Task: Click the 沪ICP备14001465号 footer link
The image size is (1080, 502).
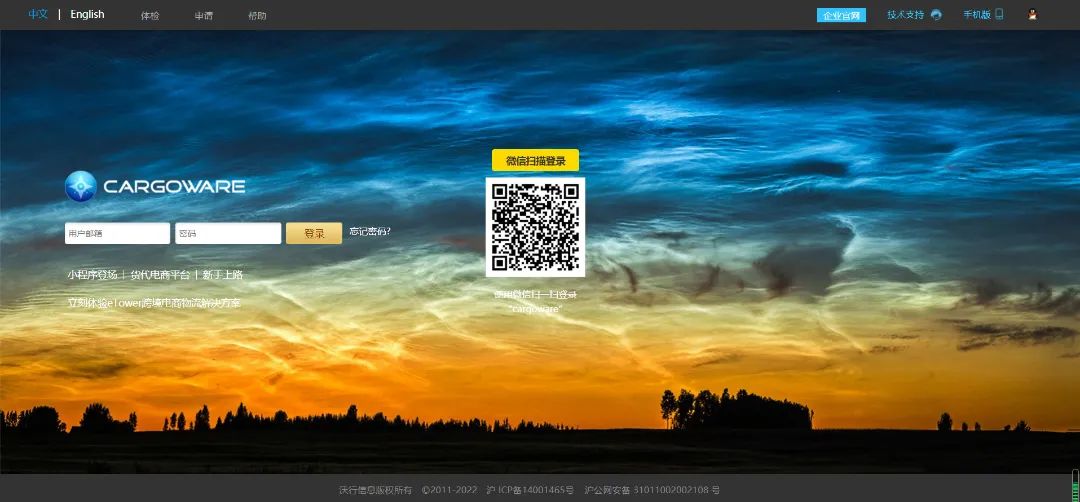Action: pyautogui.click(x=530, y=490)
